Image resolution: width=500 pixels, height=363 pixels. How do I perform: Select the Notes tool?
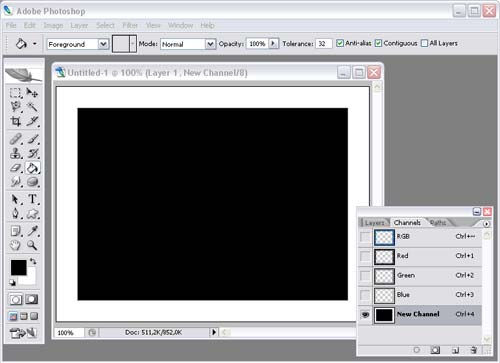(15, 231)
